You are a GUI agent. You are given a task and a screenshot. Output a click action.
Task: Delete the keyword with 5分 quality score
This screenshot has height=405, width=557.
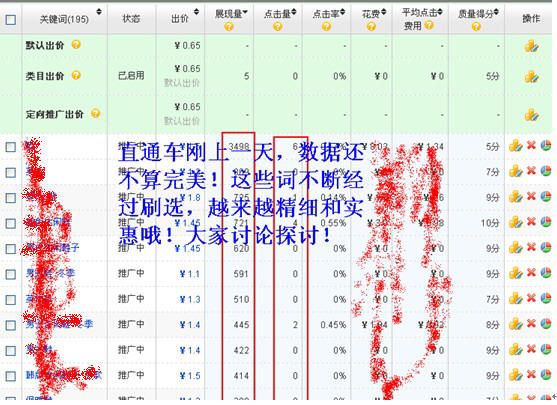531,146
